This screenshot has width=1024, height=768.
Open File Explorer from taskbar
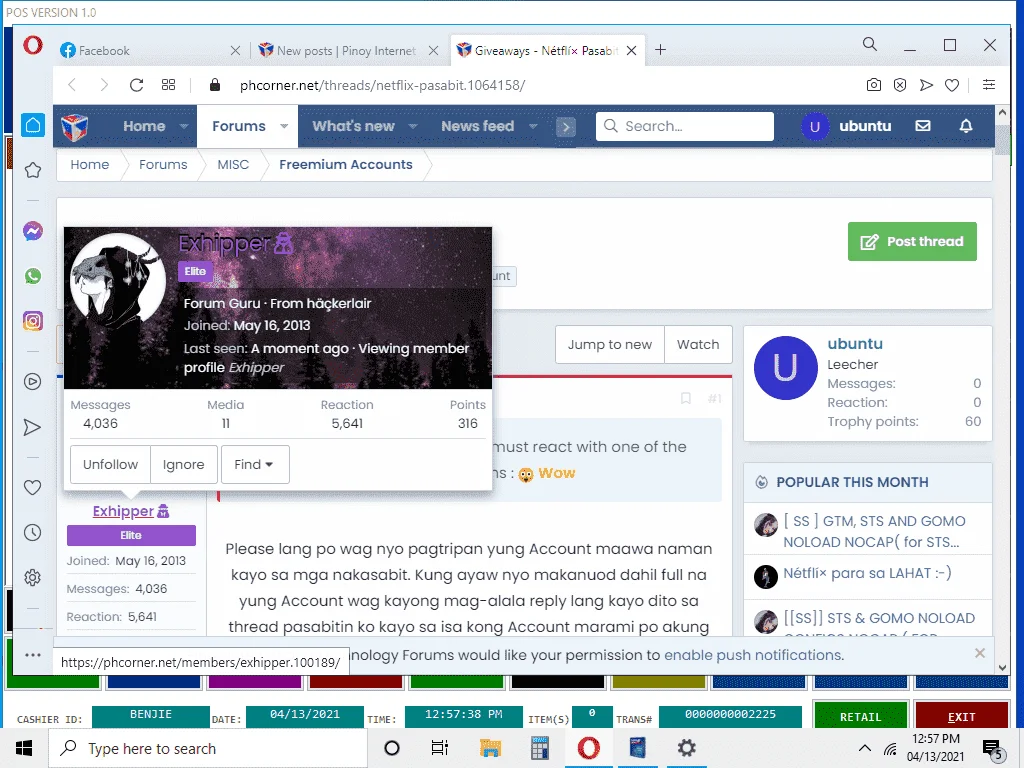pyautogui.click(x=490, y=748)
